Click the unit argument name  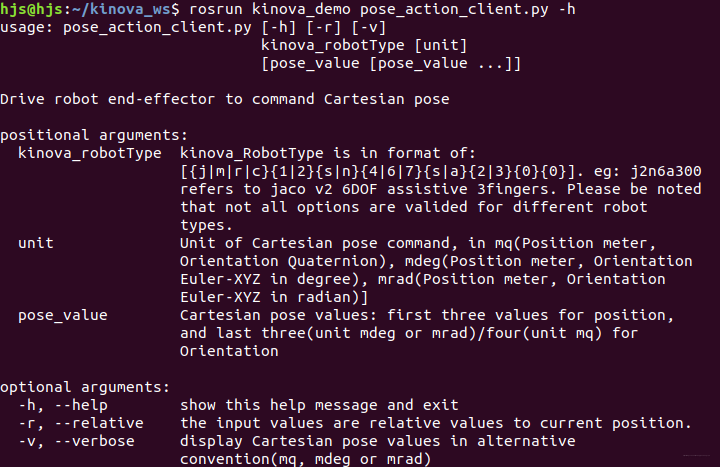(x=36, y=243)
